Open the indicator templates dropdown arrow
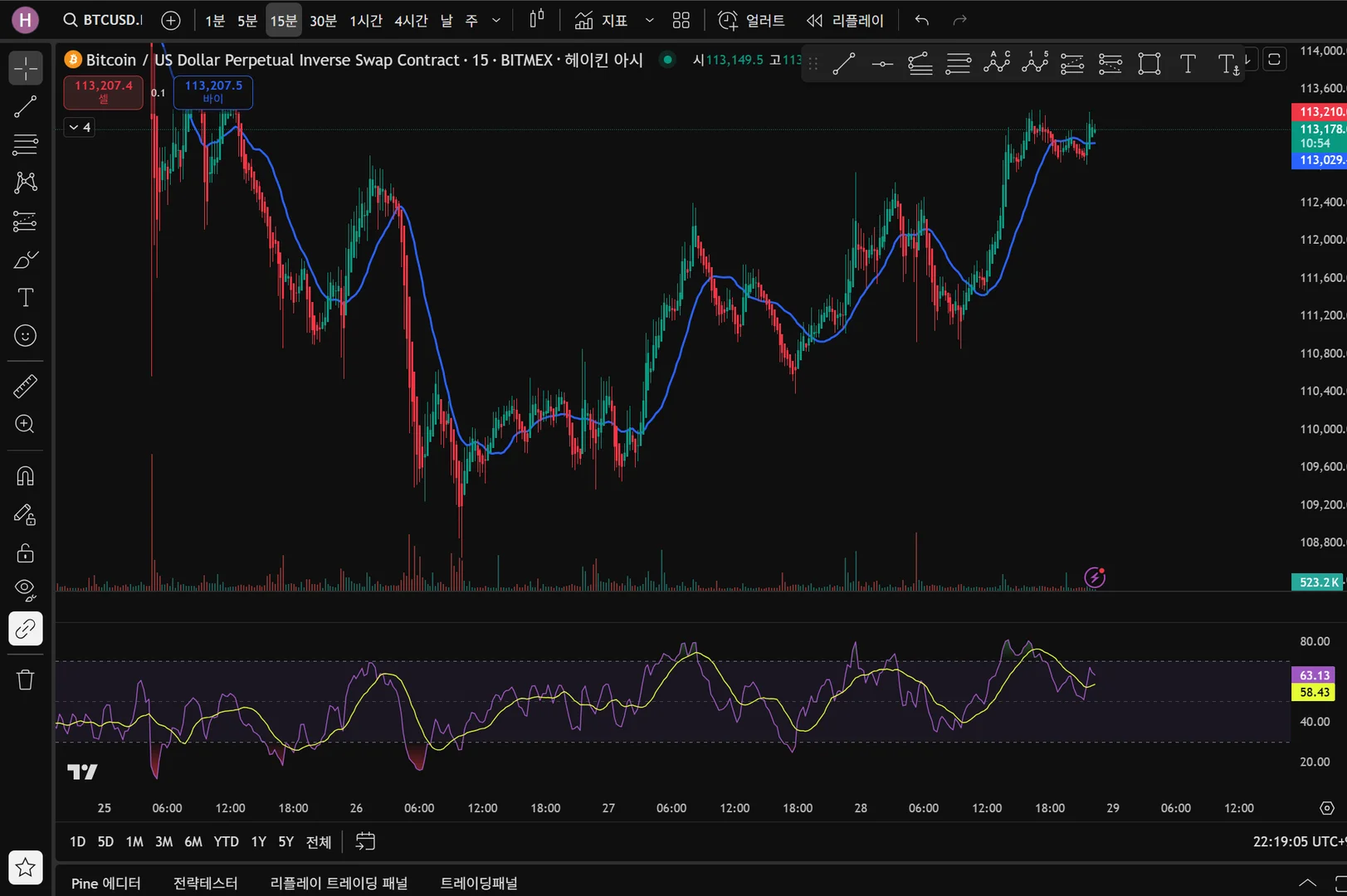This screenshot has width=1347, height=896. click(x=649, y=21)
